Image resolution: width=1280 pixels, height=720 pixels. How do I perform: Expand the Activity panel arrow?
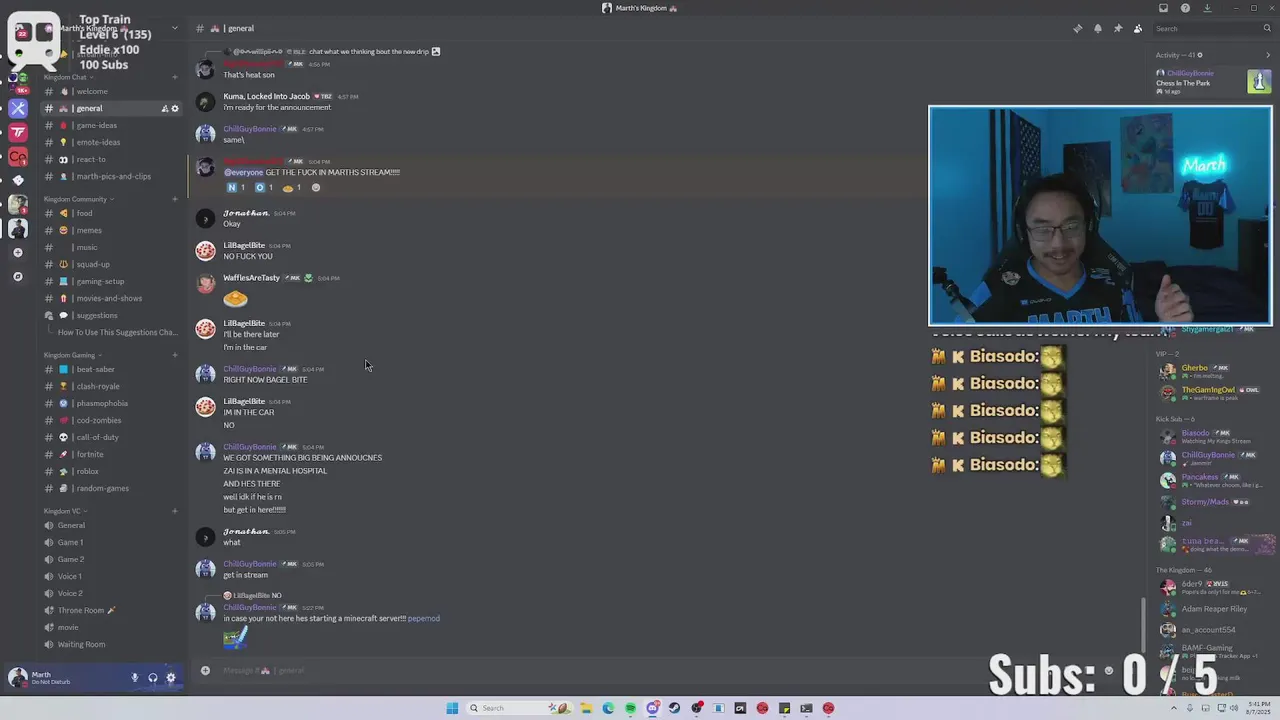click(x=1268, y=55)
